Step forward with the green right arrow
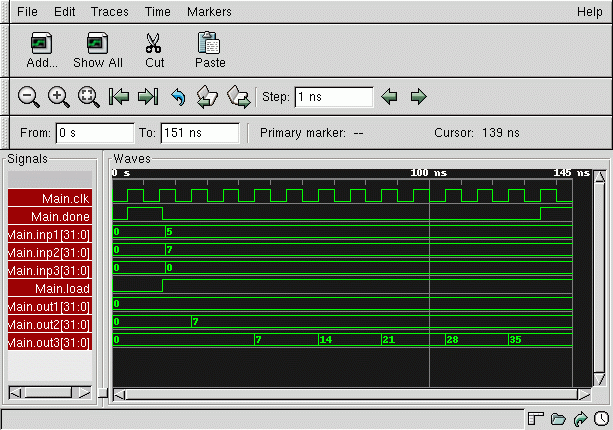Image resolution: width=613 pixels, height=430 pixels. [x=419, y=96]
